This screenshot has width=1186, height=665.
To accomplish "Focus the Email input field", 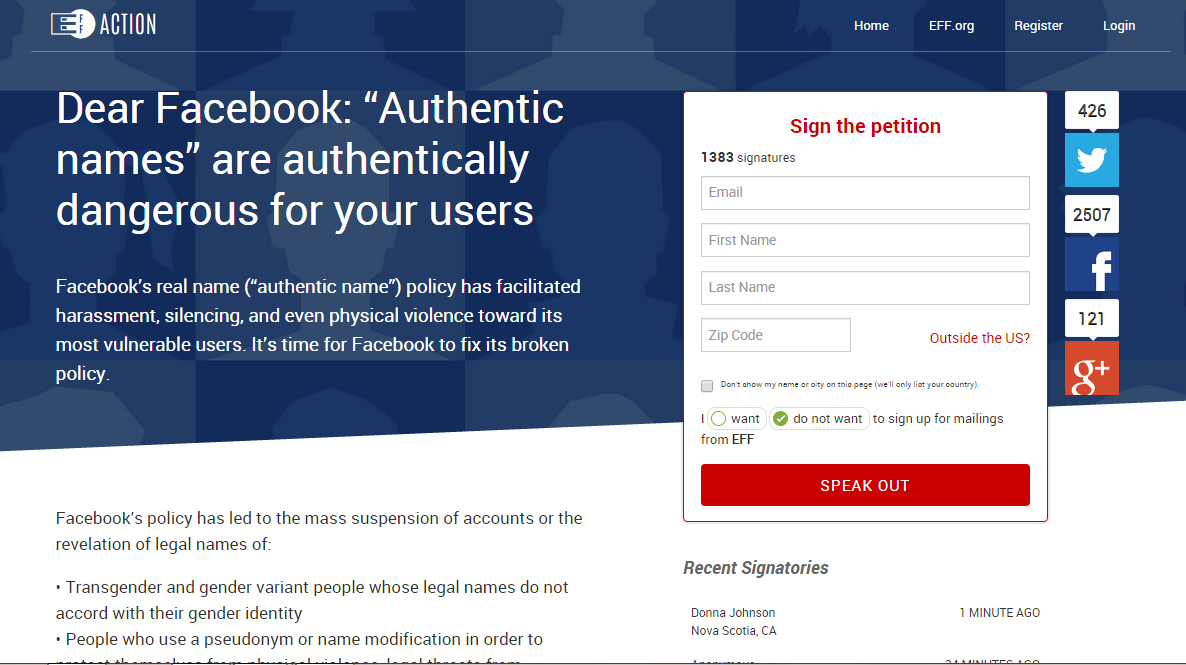I will pos(865,193).
